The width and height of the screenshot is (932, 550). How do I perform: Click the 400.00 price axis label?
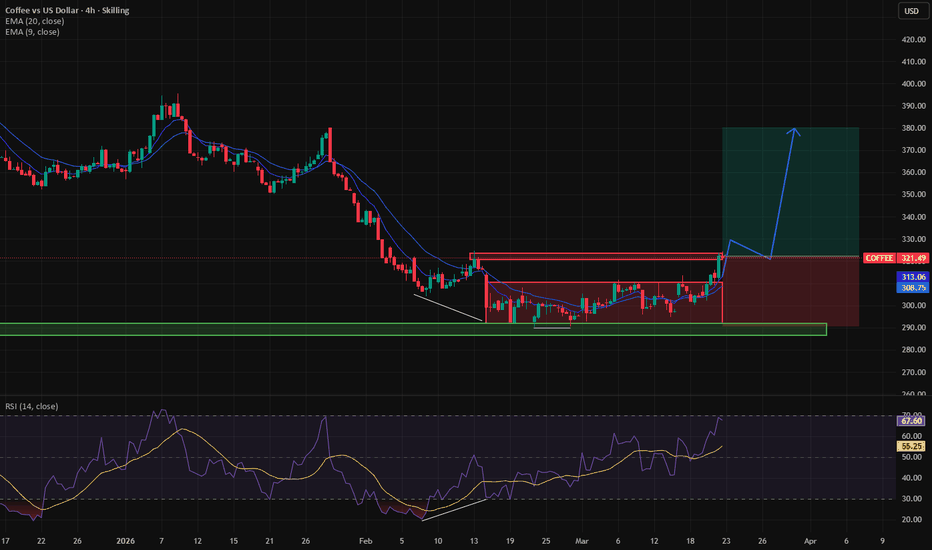tap(914, 84)
